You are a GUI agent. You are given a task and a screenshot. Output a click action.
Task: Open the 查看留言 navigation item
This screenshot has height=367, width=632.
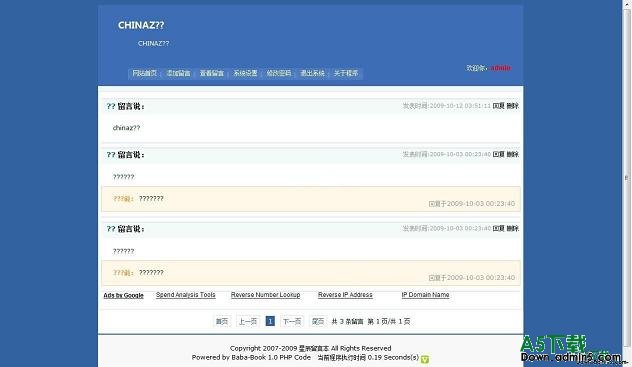pos(212,73)
